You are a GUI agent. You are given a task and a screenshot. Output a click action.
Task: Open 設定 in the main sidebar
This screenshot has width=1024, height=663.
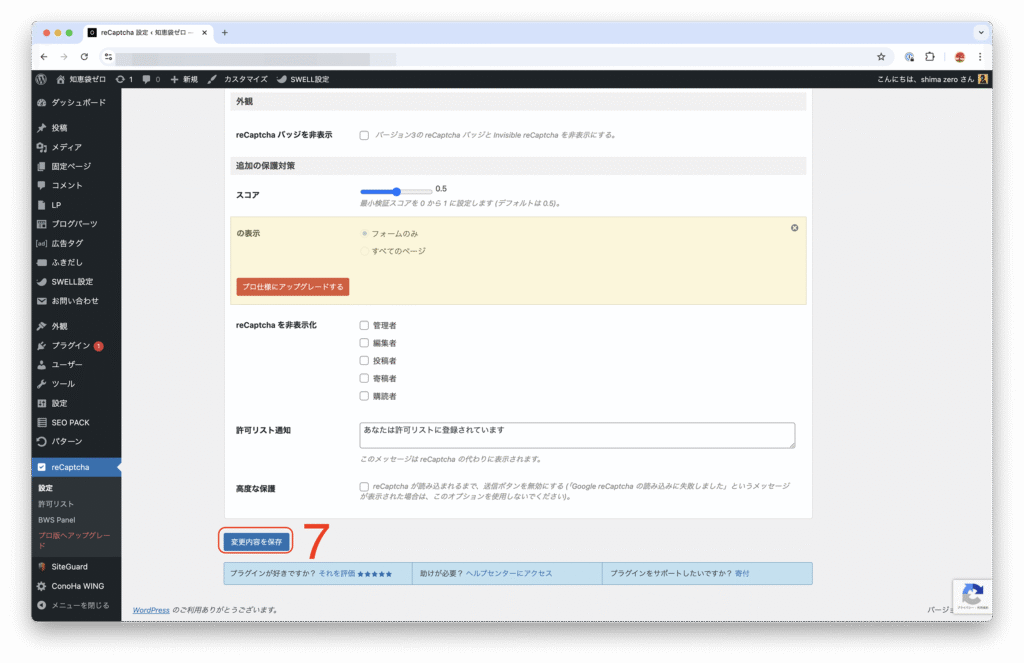tap(76, 403)
